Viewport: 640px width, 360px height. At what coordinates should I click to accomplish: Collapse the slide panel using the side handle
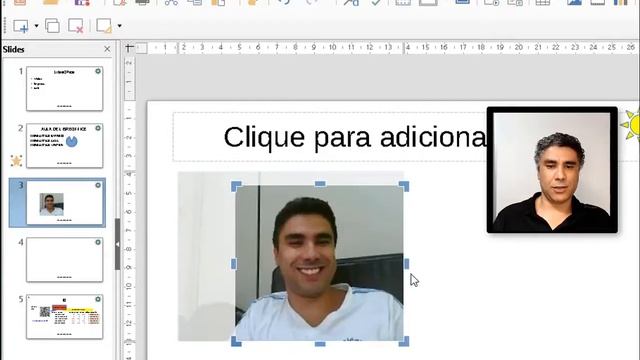[x=118, y=244]
